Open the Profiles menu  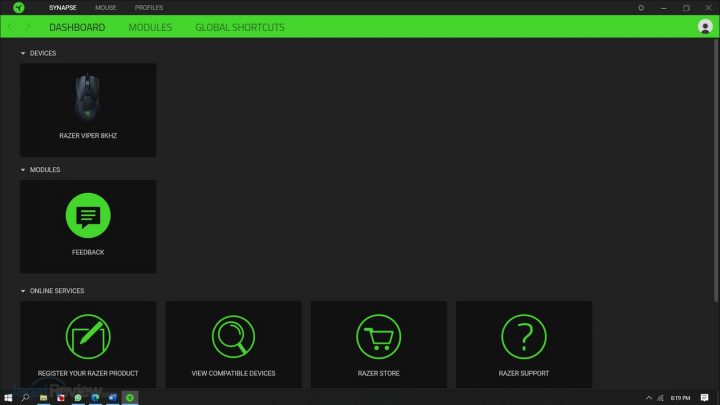tap(149, 7)
